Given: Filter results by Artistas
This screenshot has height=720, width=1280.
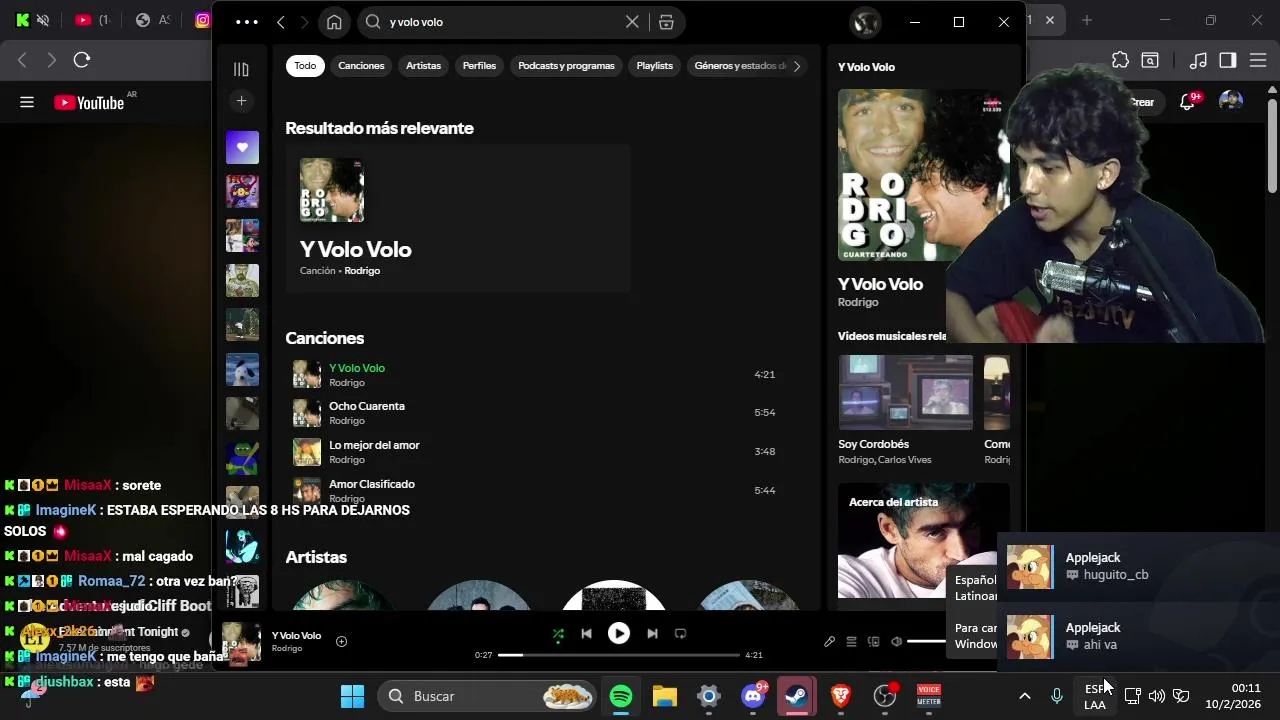Looking at the screenshot, I should coord(423,66).
